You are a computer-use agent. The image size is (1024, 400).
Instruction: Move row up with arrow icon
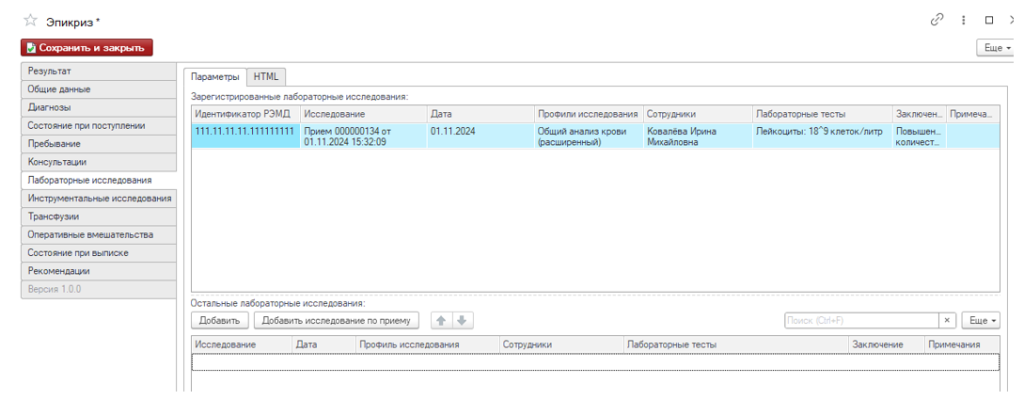442,320
